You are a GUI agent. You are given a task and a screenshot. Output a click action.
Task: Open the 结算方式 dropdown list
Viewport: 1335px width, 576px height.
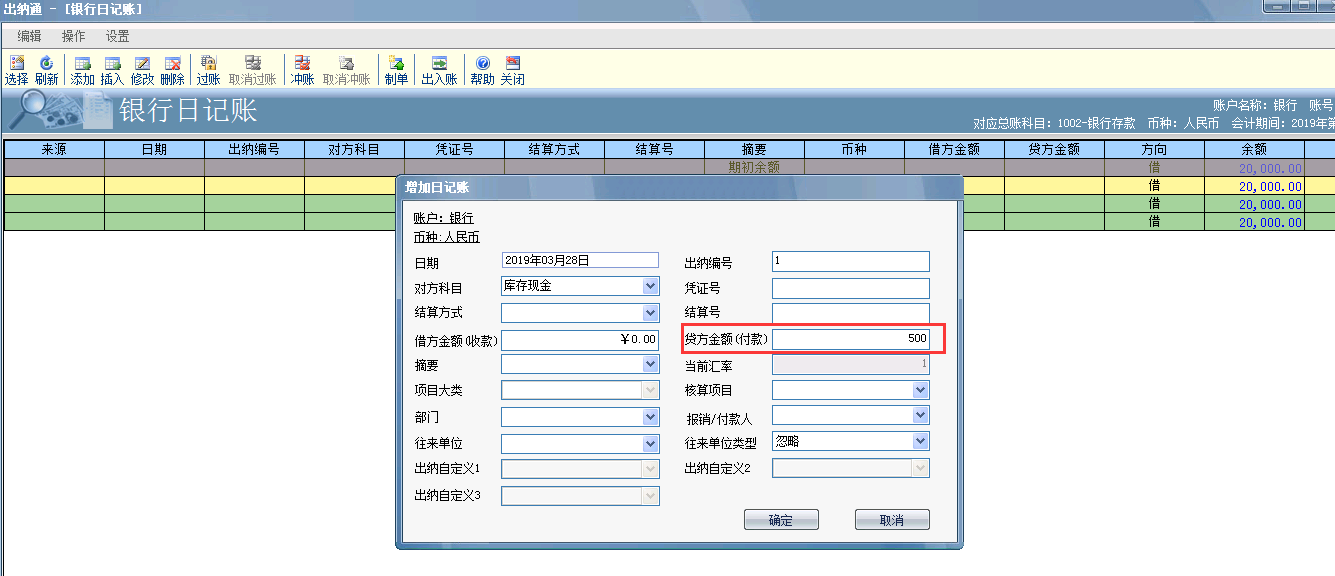coord(651,312)
